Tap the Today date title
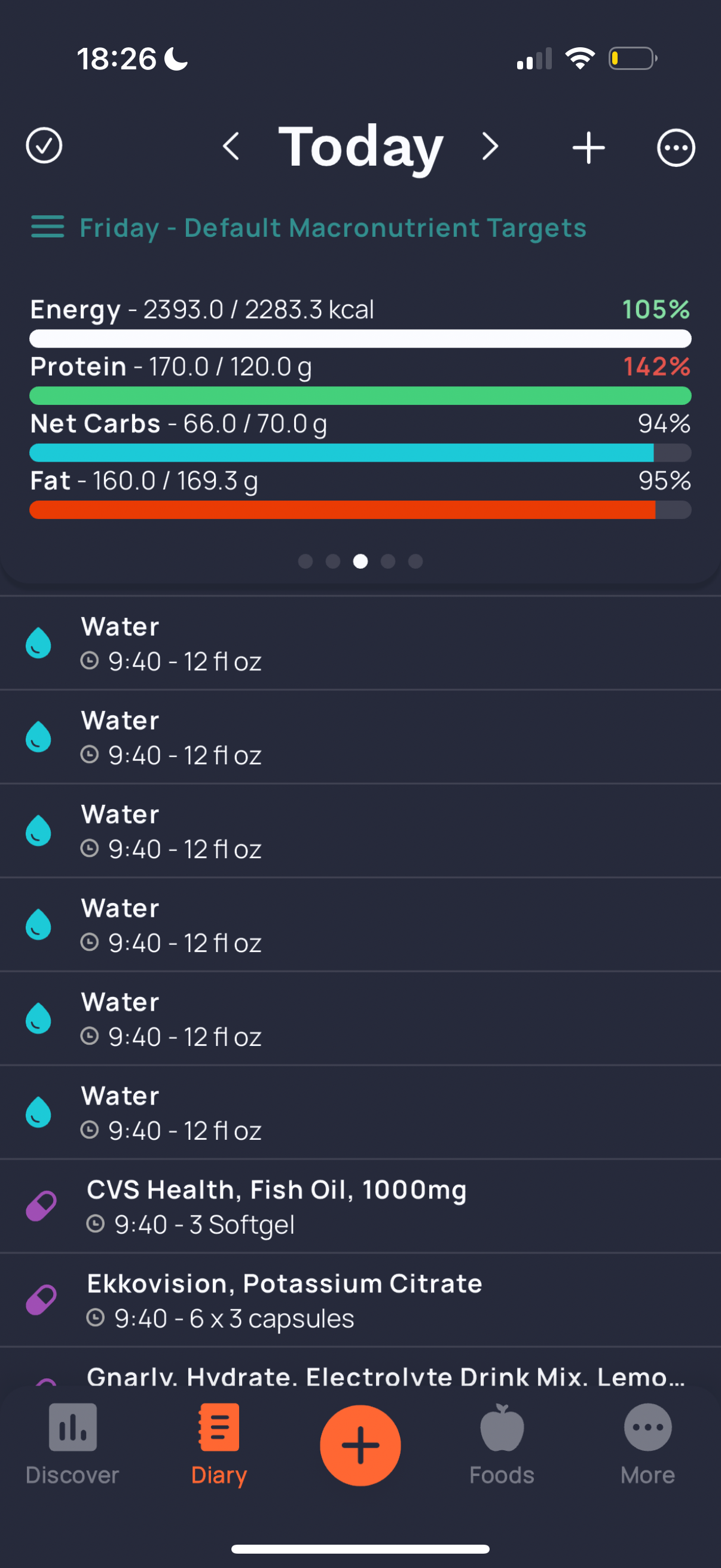The height and width of the screenshot is (1568, 721). pyautogui.click(x=361, y=147)
